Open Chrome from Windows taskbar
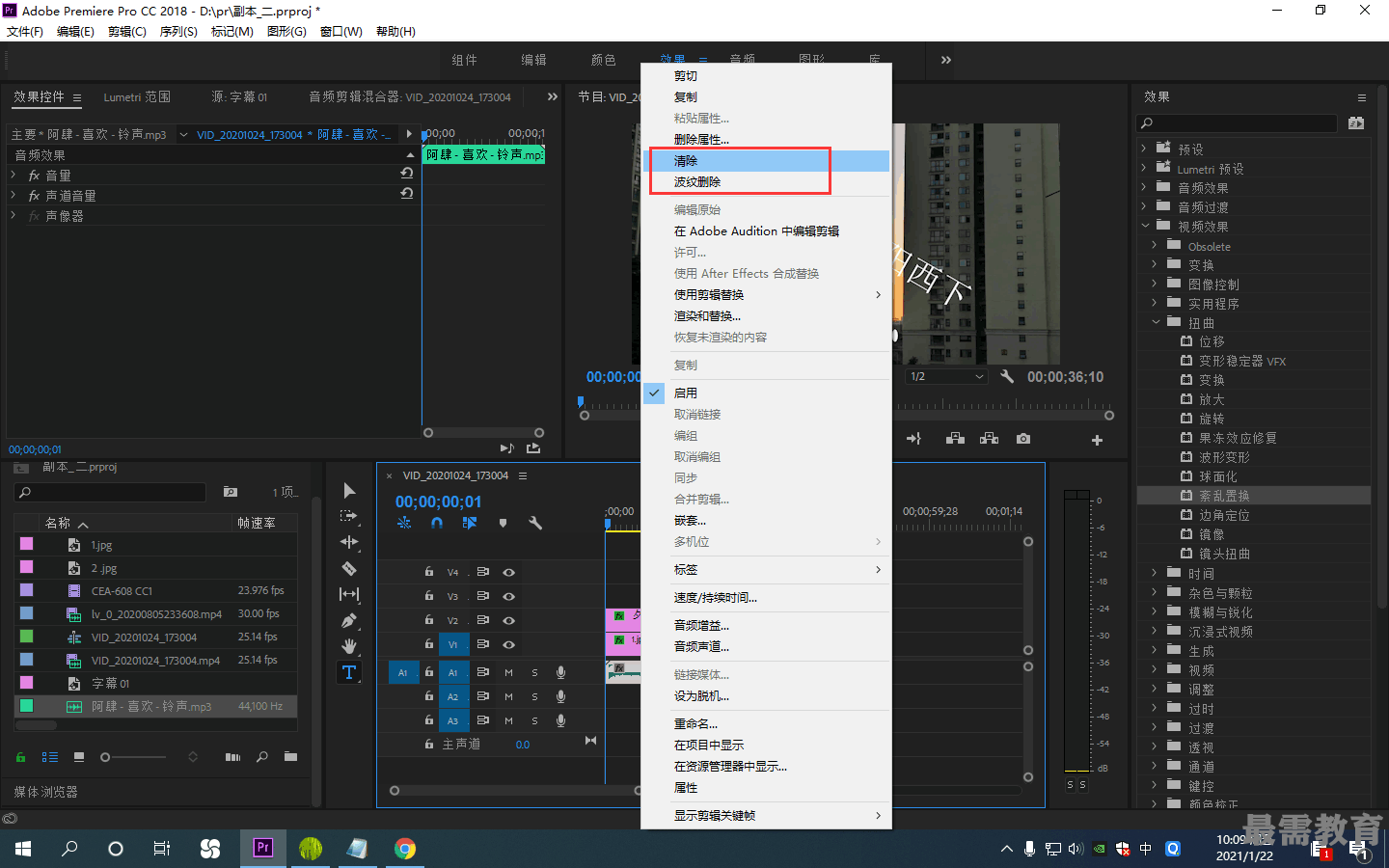Screen dimensions: 1389x868 405,849
